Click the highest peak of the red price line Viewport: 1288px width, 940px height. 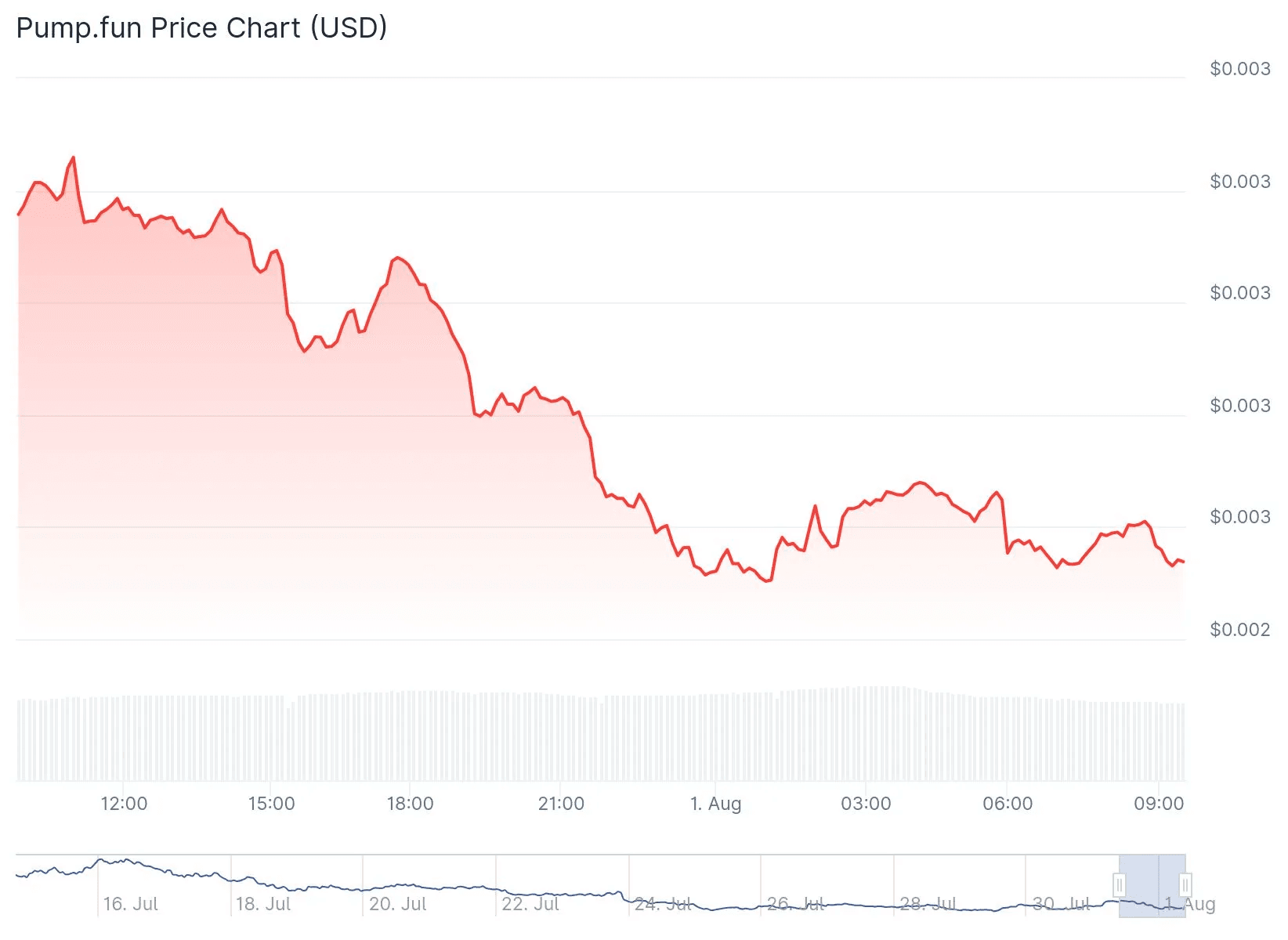point(74,157)
